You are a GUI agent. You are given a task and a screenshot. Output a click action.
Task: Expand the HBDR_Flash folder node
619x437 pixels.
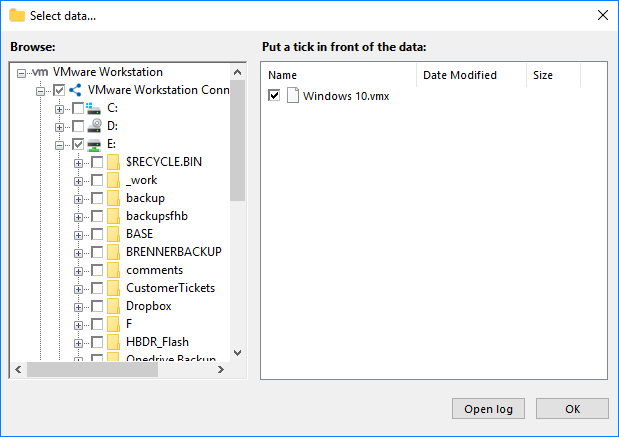click(78, 343)
